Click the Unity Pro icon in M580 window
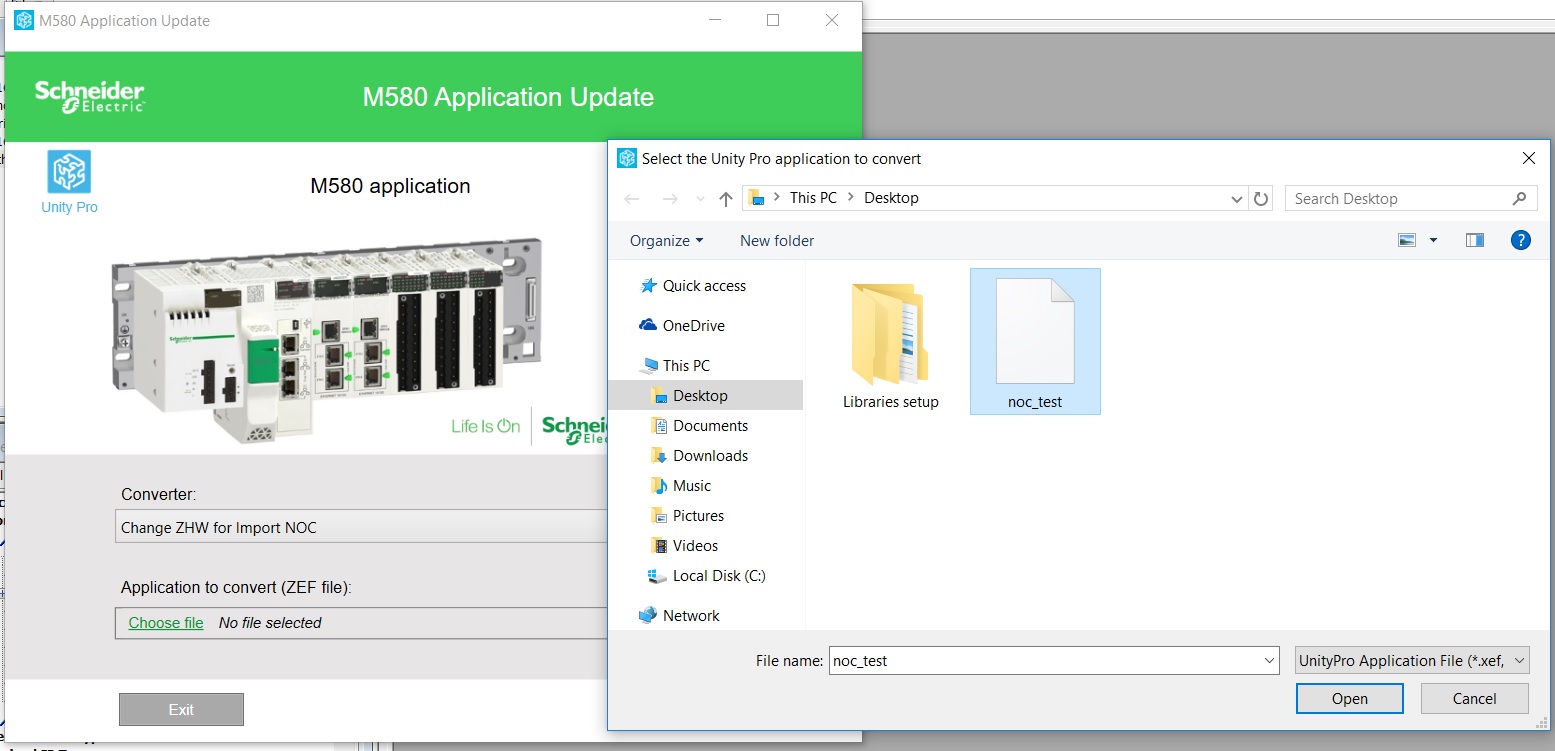 [69, 172]
